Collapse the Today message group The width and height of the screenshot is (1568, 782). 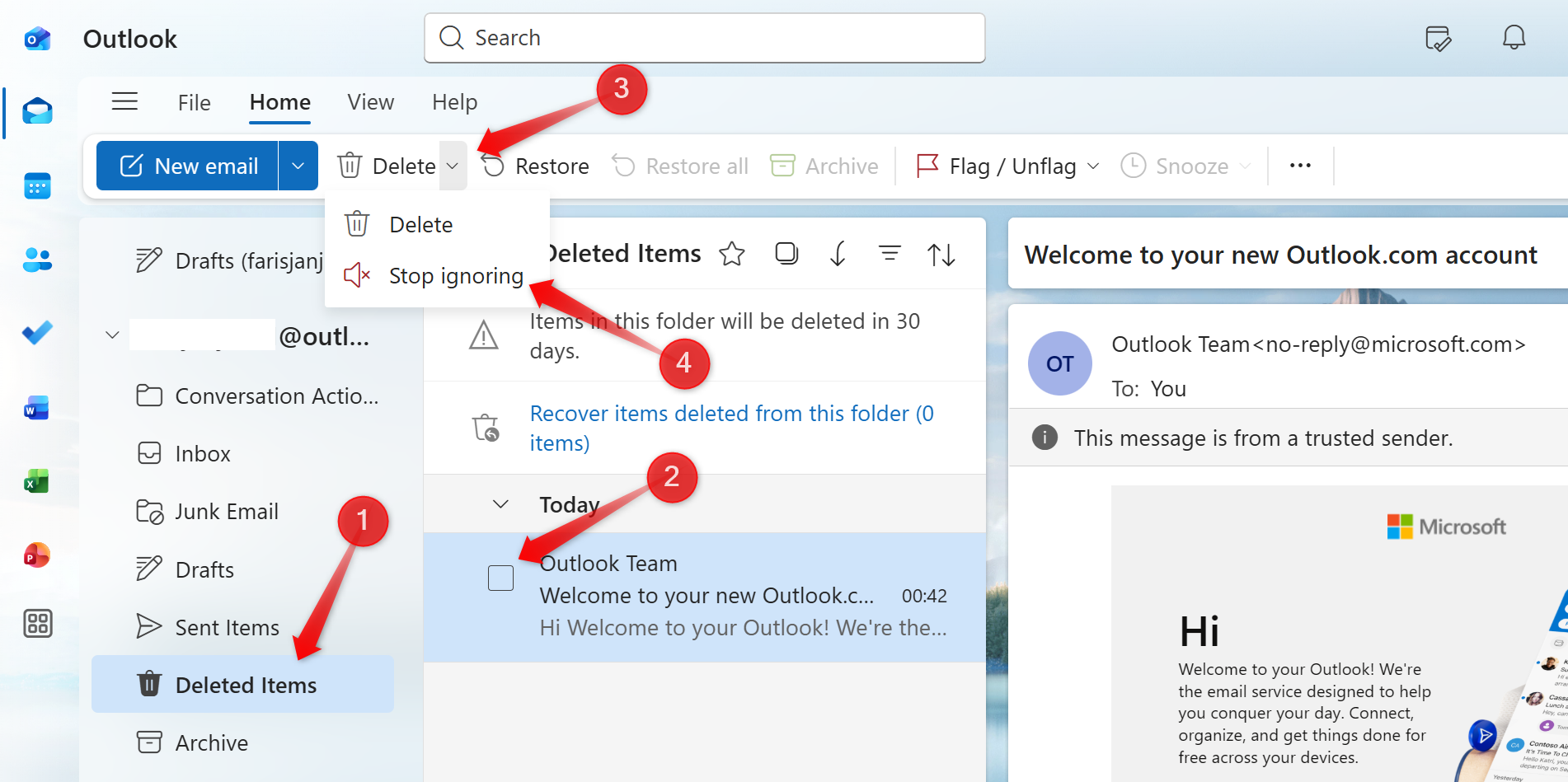tap(500, 503)
